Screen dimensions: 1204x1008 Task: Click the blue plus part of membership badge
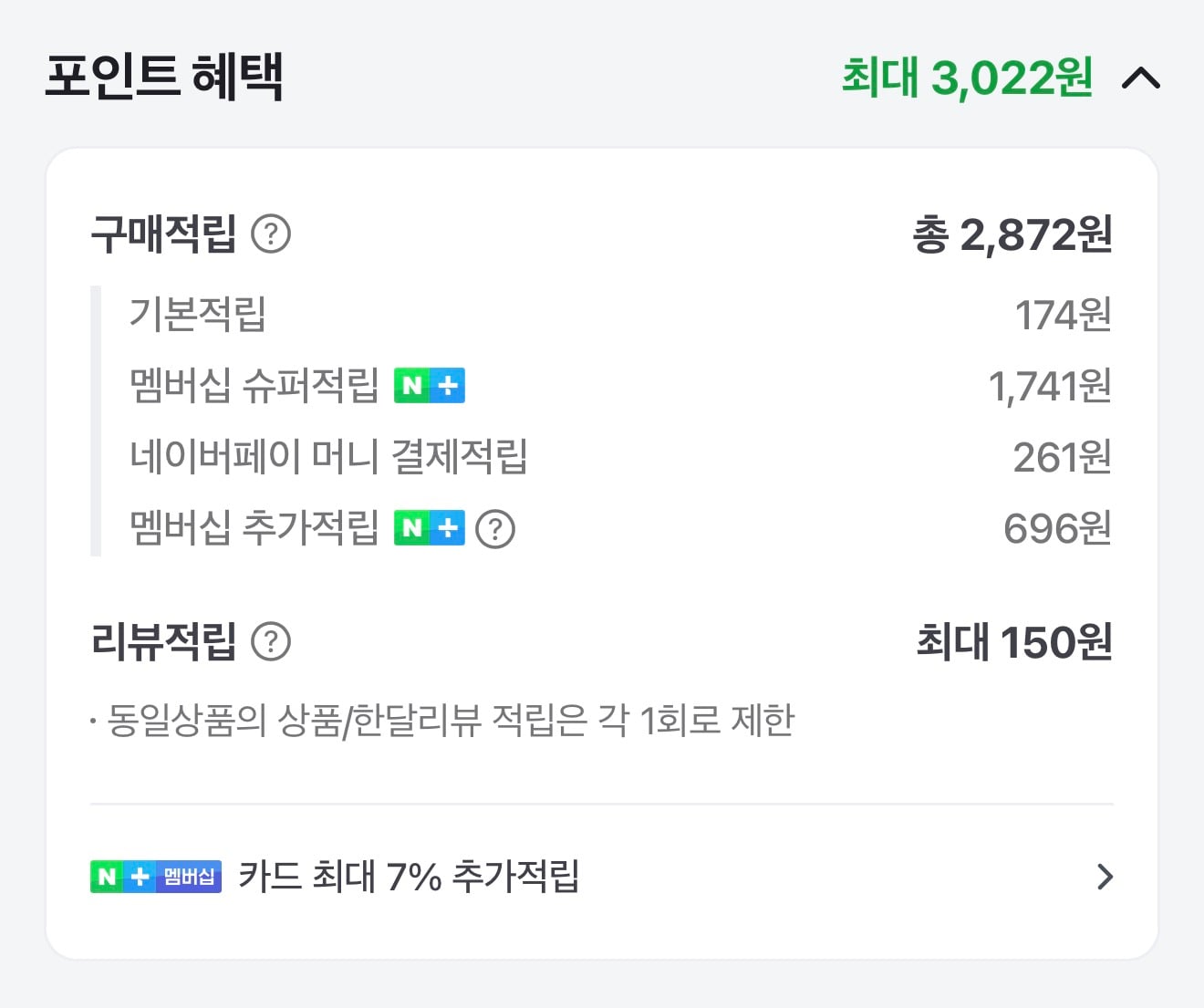(x=447, y=385)
